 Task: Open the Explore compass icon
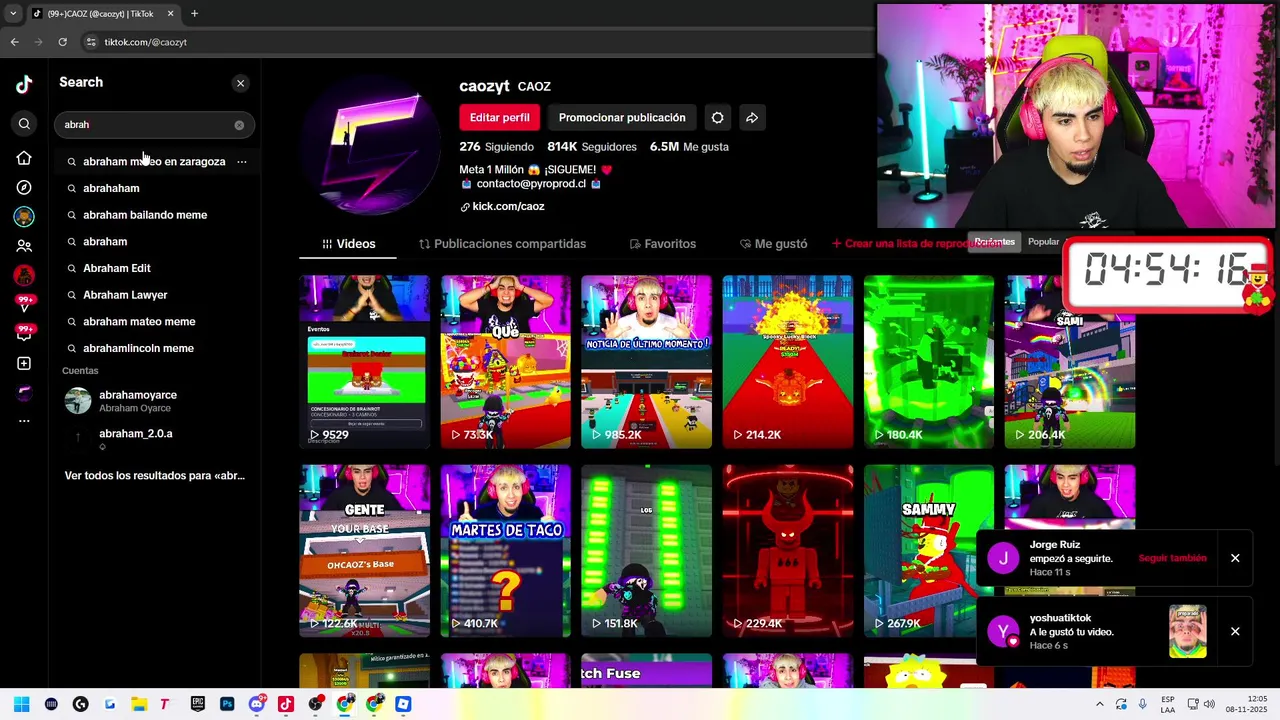[x=24, y=187]
